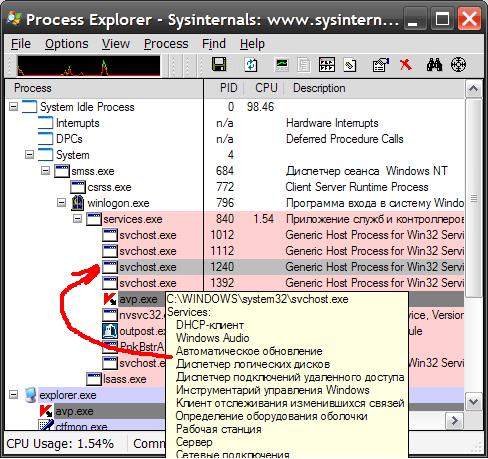Collapse the services.exe tree node
This screenshot has width=488, height=459.
click(x=77, y=219)
